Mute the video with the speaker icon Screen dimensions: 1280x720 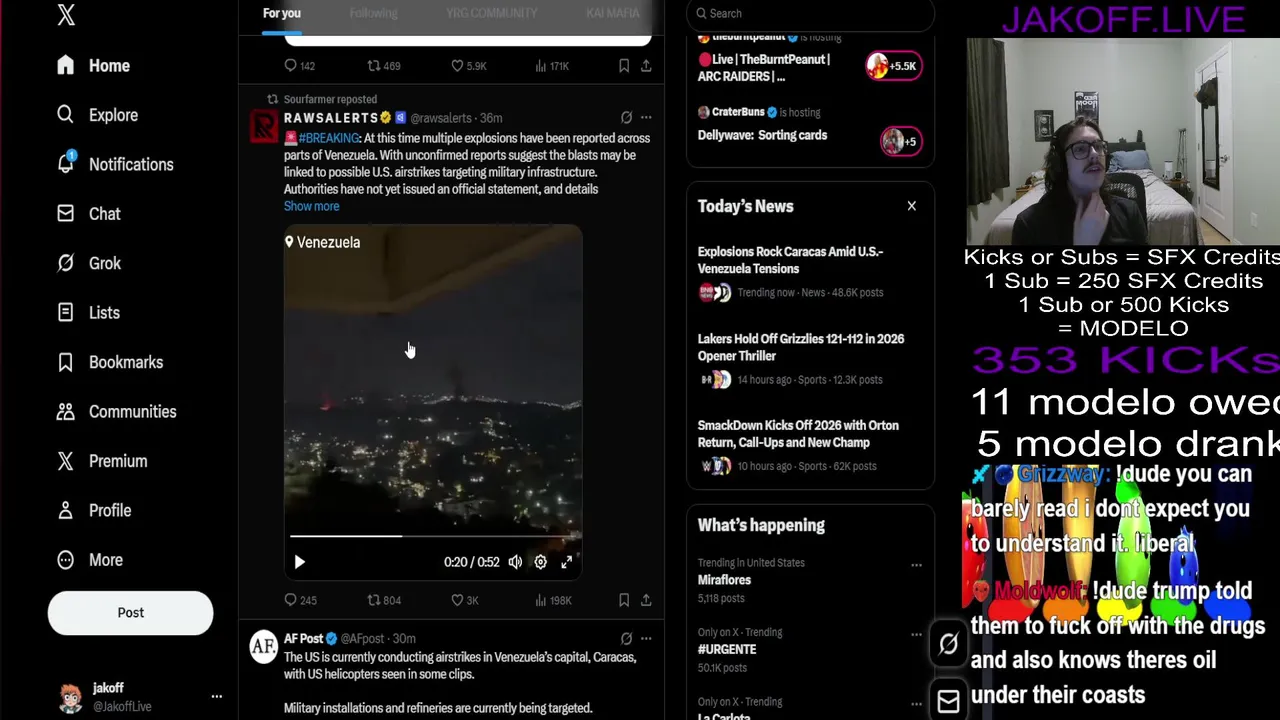click(x=515, y=562)
